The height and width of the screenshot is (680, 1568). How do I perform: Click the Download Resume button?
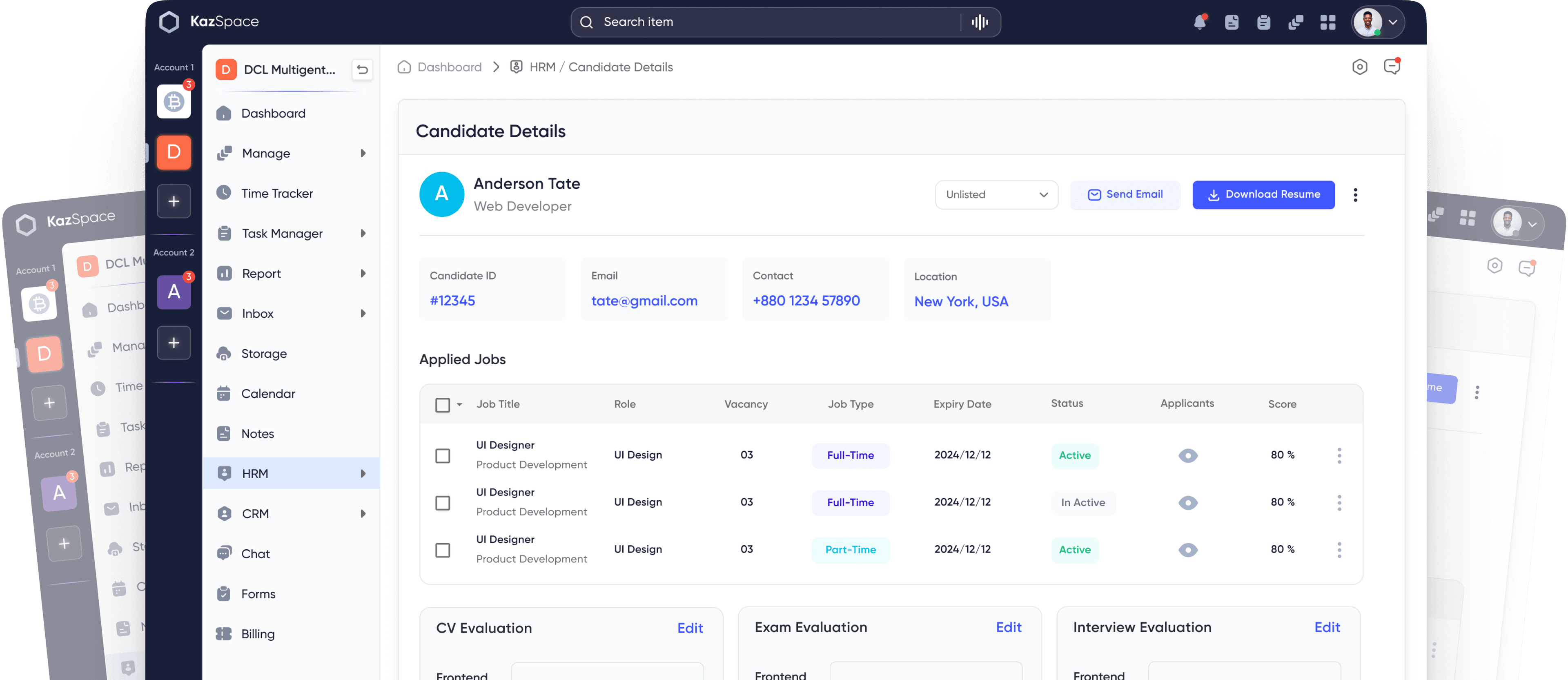point(1263,195)
